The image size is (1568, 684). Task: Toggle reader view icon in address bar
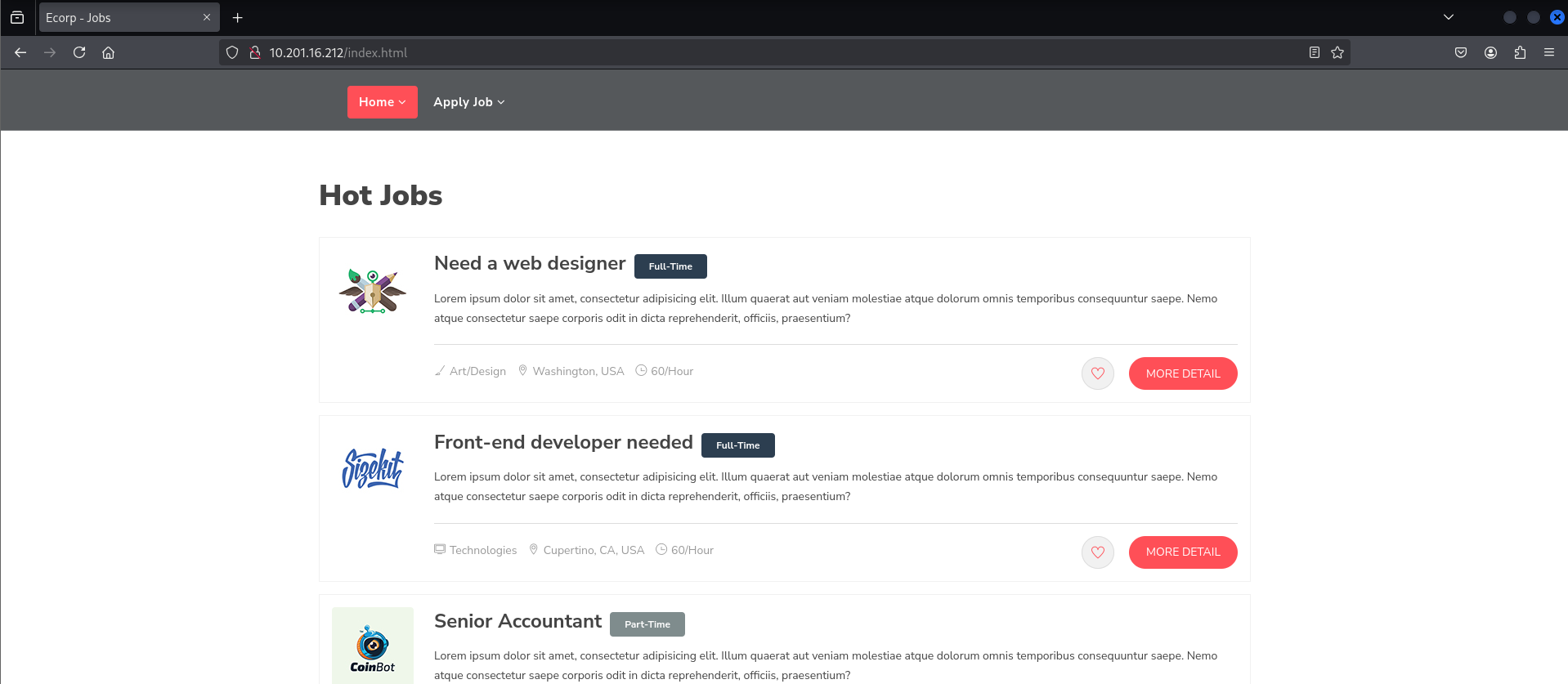pos(1315,52)
